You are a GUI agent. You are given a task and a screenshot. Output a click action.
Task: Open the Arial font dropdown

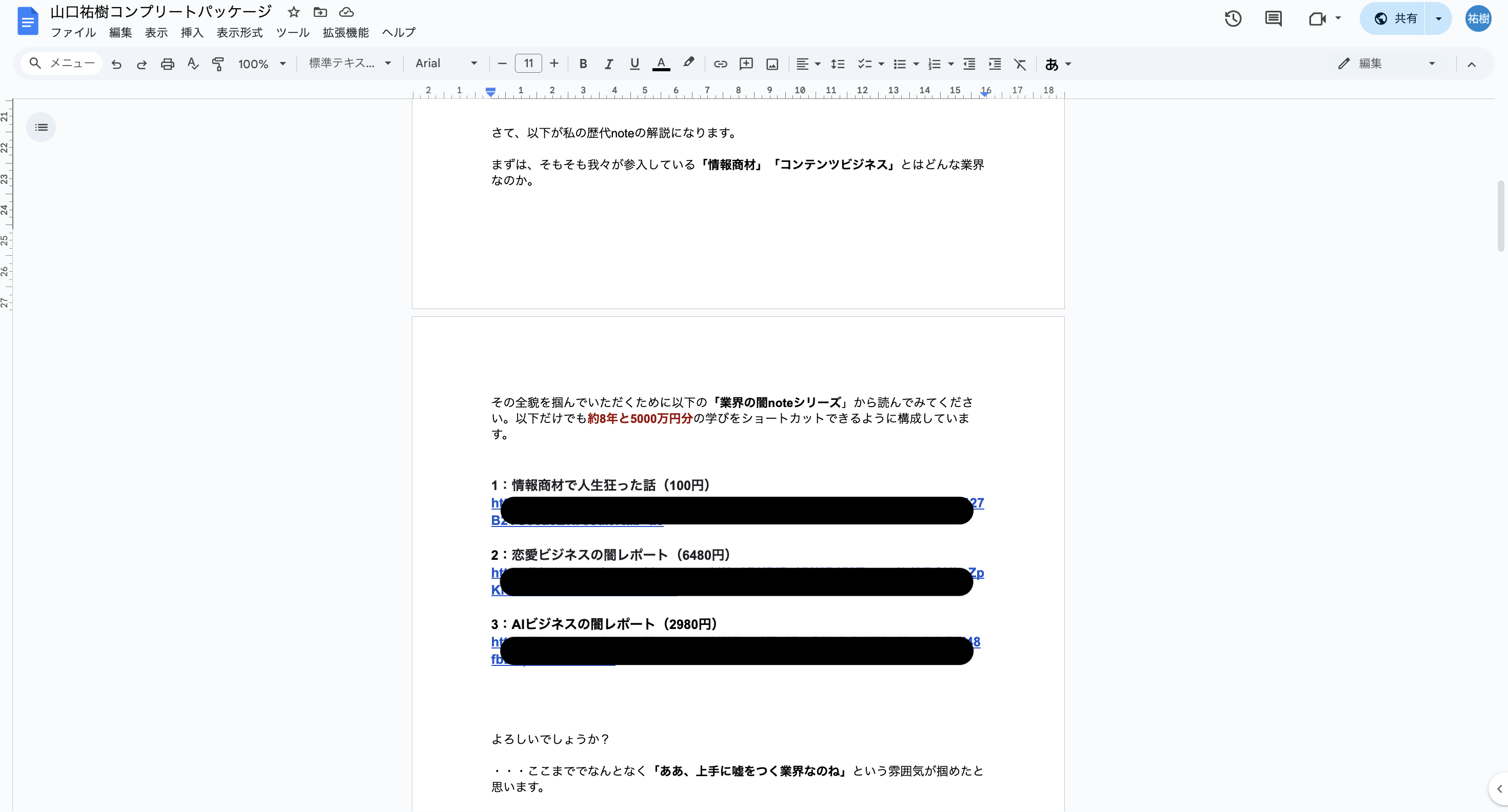[x=446, y=63]
